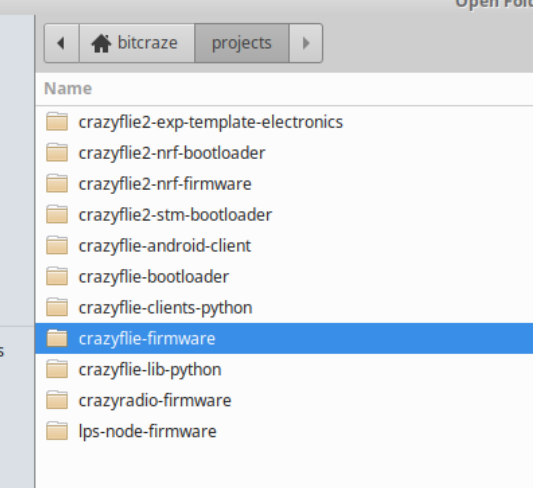Select crazyflie2-nrf-bootloader folder name

pyautogui.click(x=172, y=153)
